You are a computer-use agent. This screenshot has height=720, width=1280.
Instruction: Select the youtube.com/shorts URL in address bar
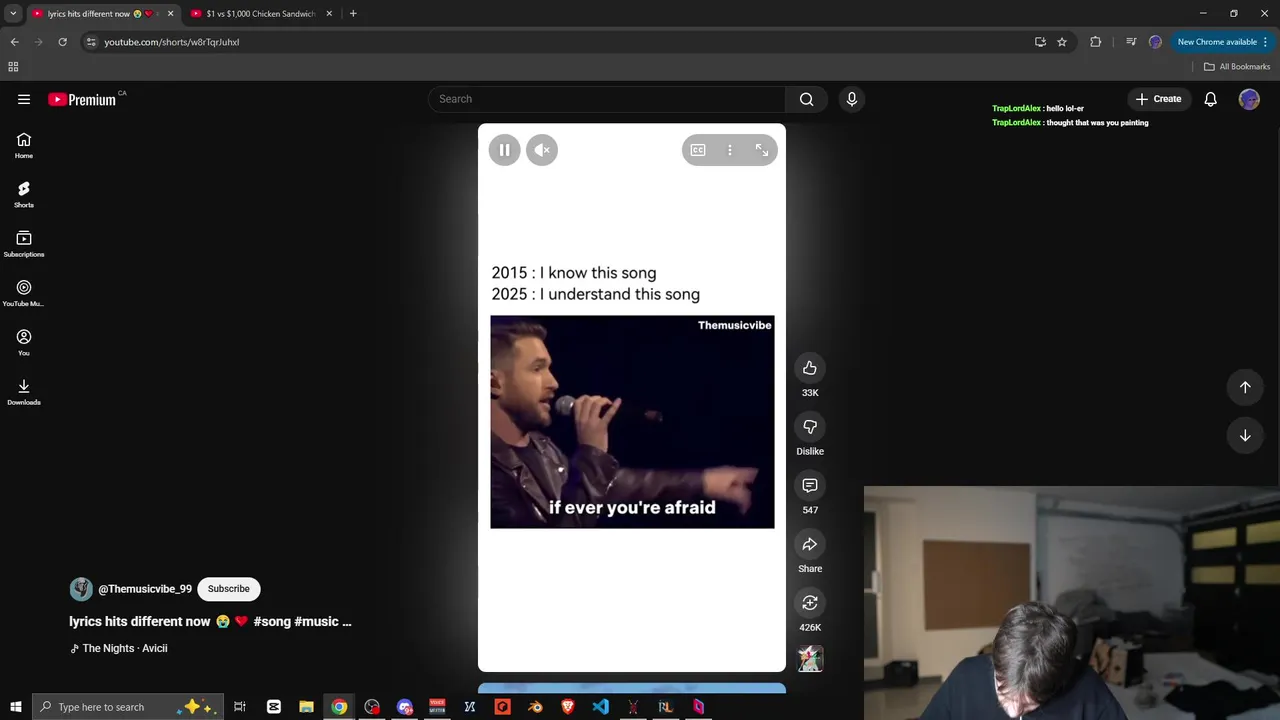pyautogui.click(x=172, y=42)
